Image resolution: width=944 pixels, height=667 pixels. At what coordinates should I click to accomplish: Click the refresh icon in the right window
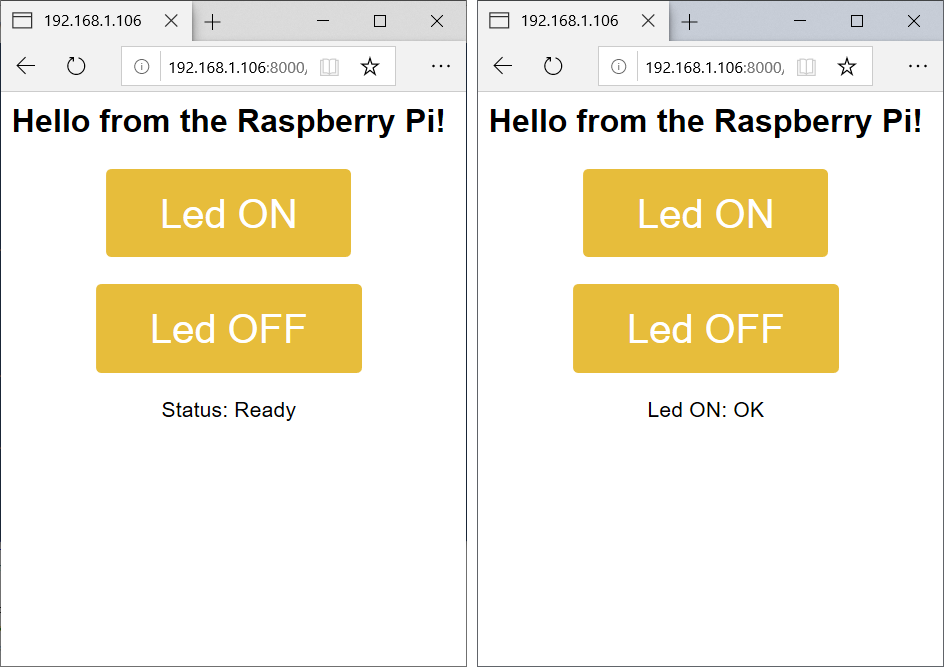click(553, 65)
